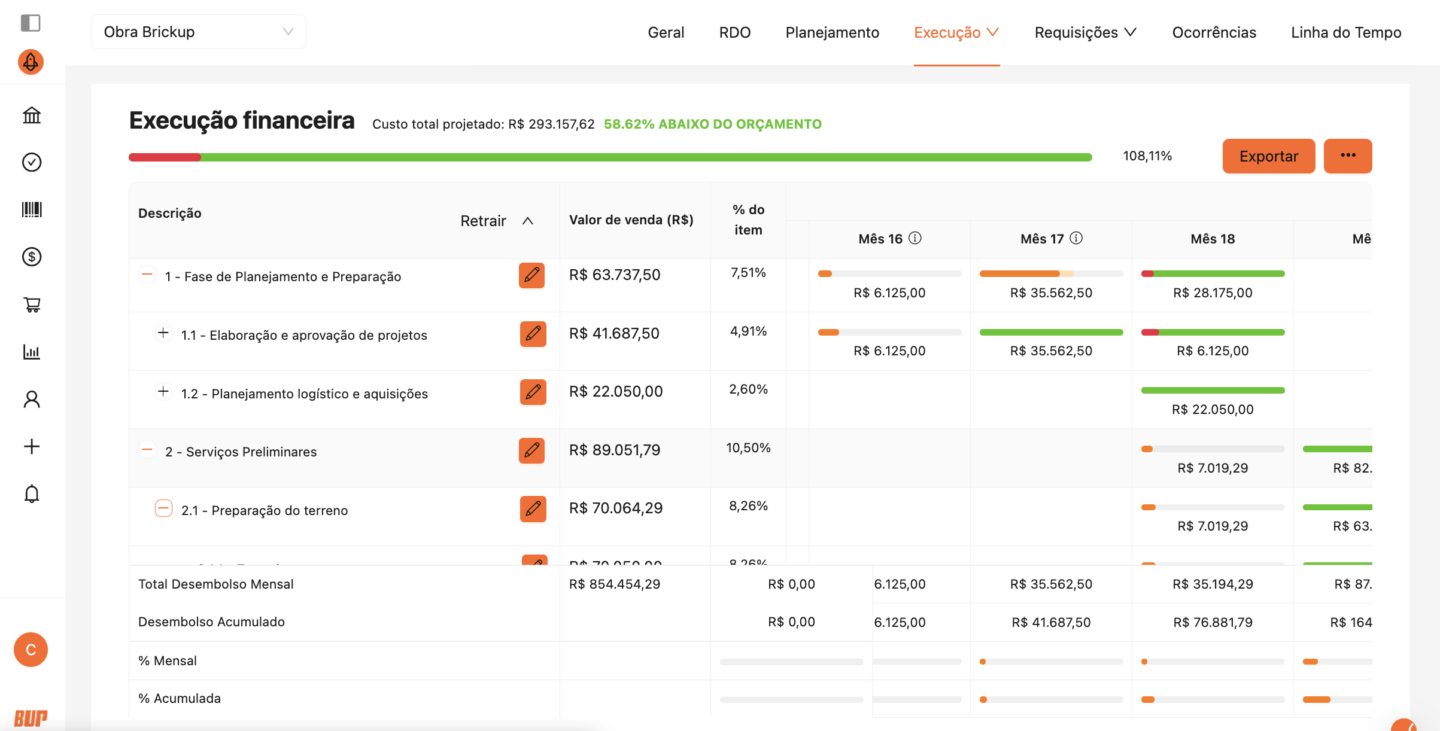Show info icon for Mês 17
The image size is (1440, 731).
click(1076, 238)
